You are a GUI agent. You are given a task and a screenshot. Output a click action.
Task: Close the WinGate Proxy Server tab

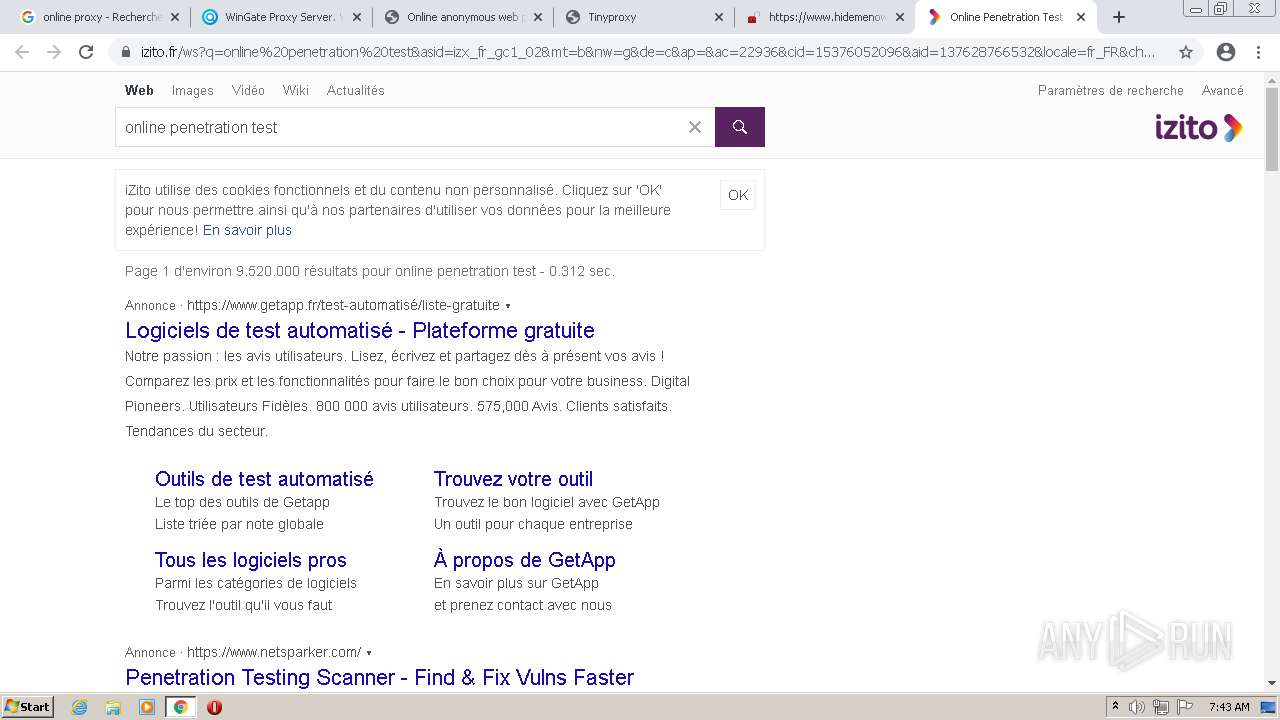pos(357,17)
